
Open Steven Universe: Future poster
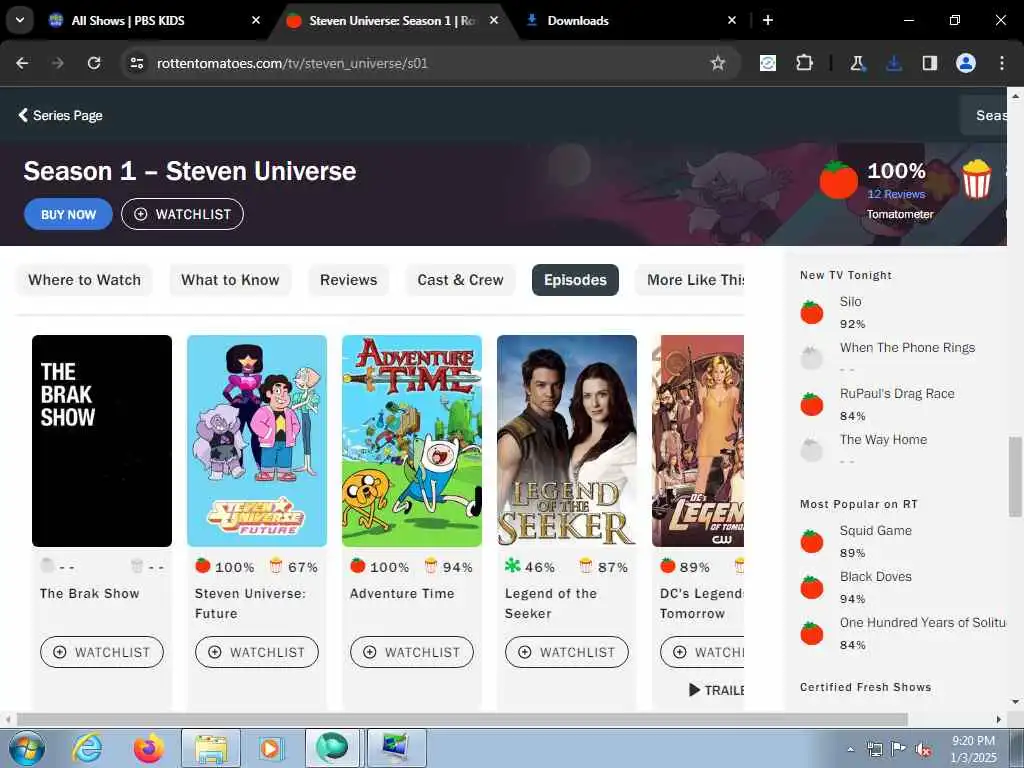point(257,441)
